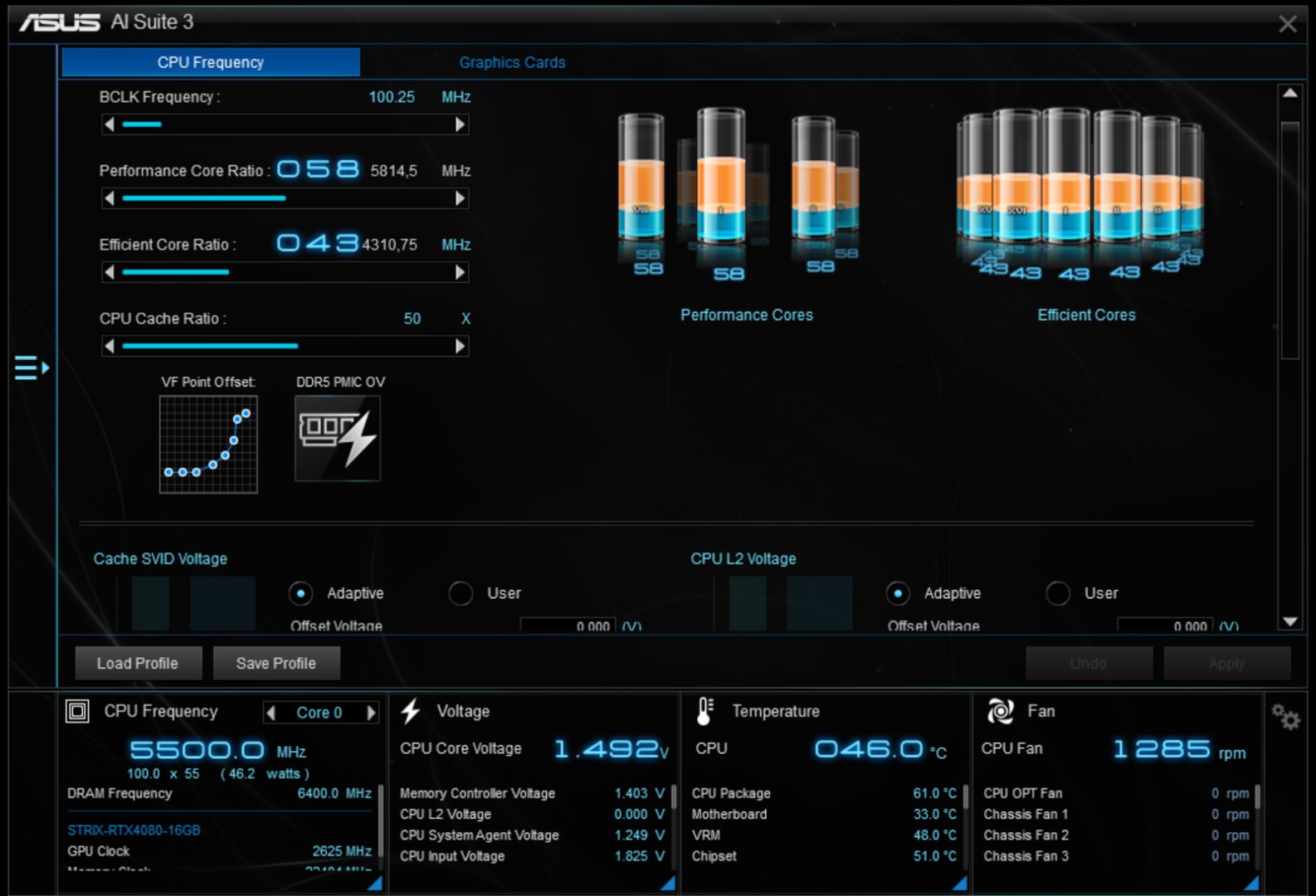Image resolution: width=1316 pixels, height=896 pixels.
Task: Click the CPU Cache Ratio slider track
Action: 285,346
